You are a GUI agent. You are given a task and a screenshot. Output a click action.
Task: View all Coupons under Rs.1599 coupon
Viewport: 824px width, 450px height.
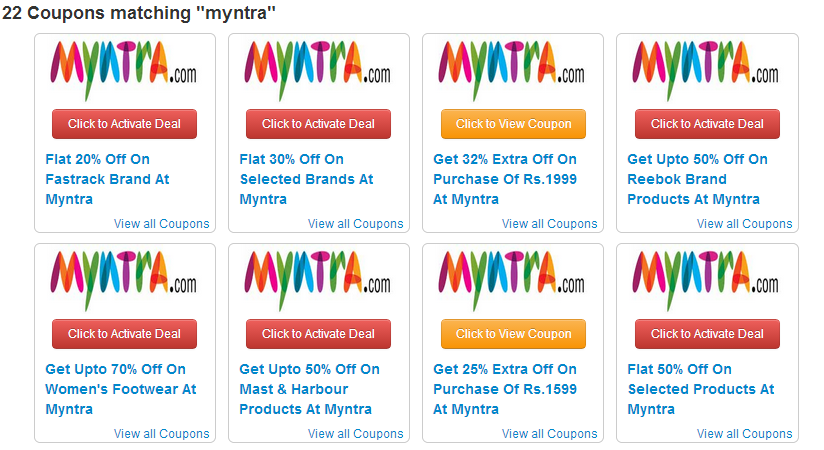point(549,434)
